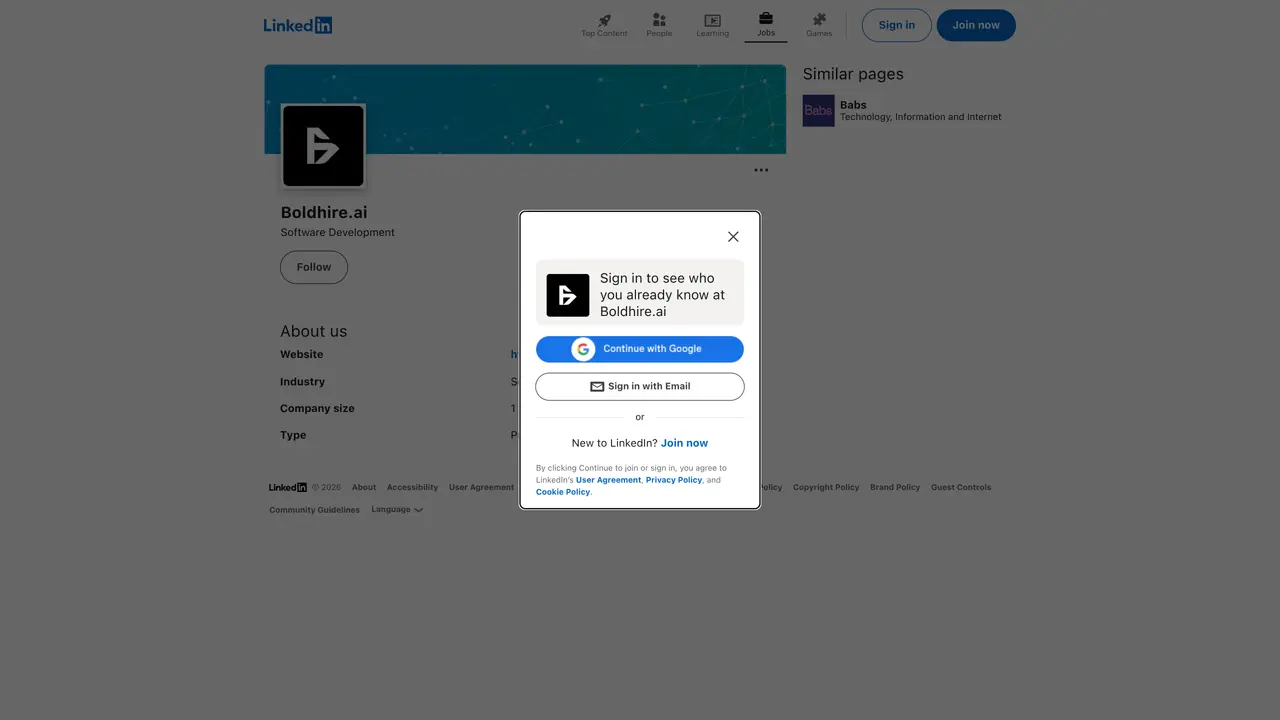Click the Babs logo thumbnail under Similar pages
This screenshot has height=720, width=1280.
click(819, 111)
